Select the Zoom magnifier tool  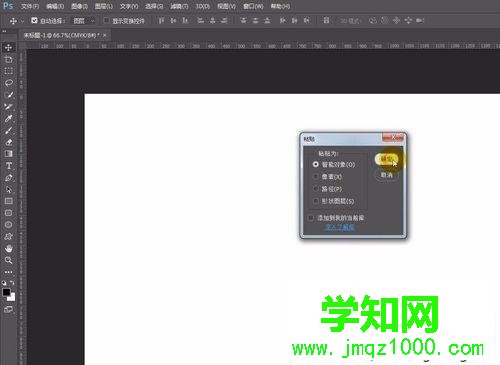pos(8,260)
